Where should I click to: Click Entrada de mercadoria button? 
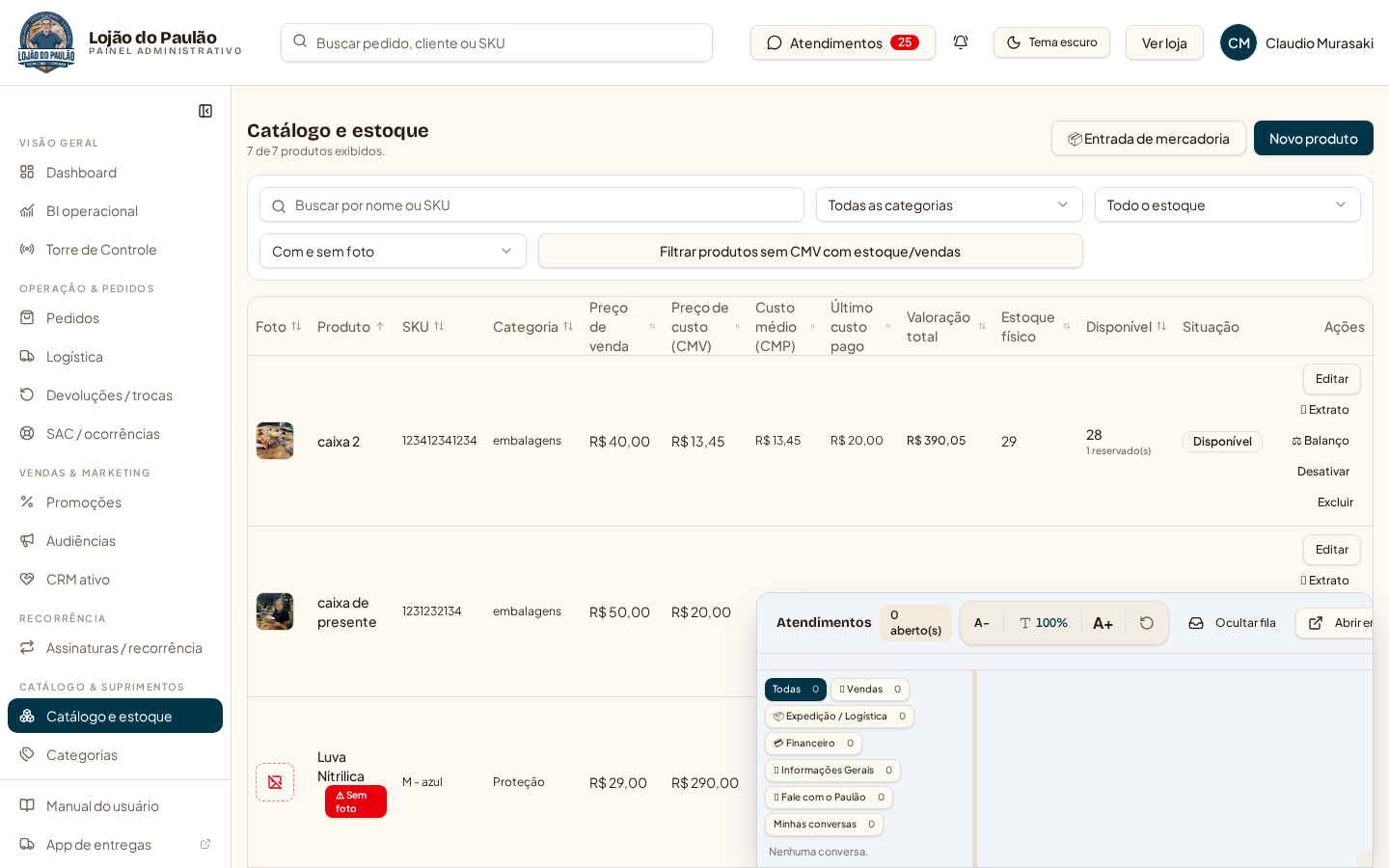click(x=1148, y=138)
